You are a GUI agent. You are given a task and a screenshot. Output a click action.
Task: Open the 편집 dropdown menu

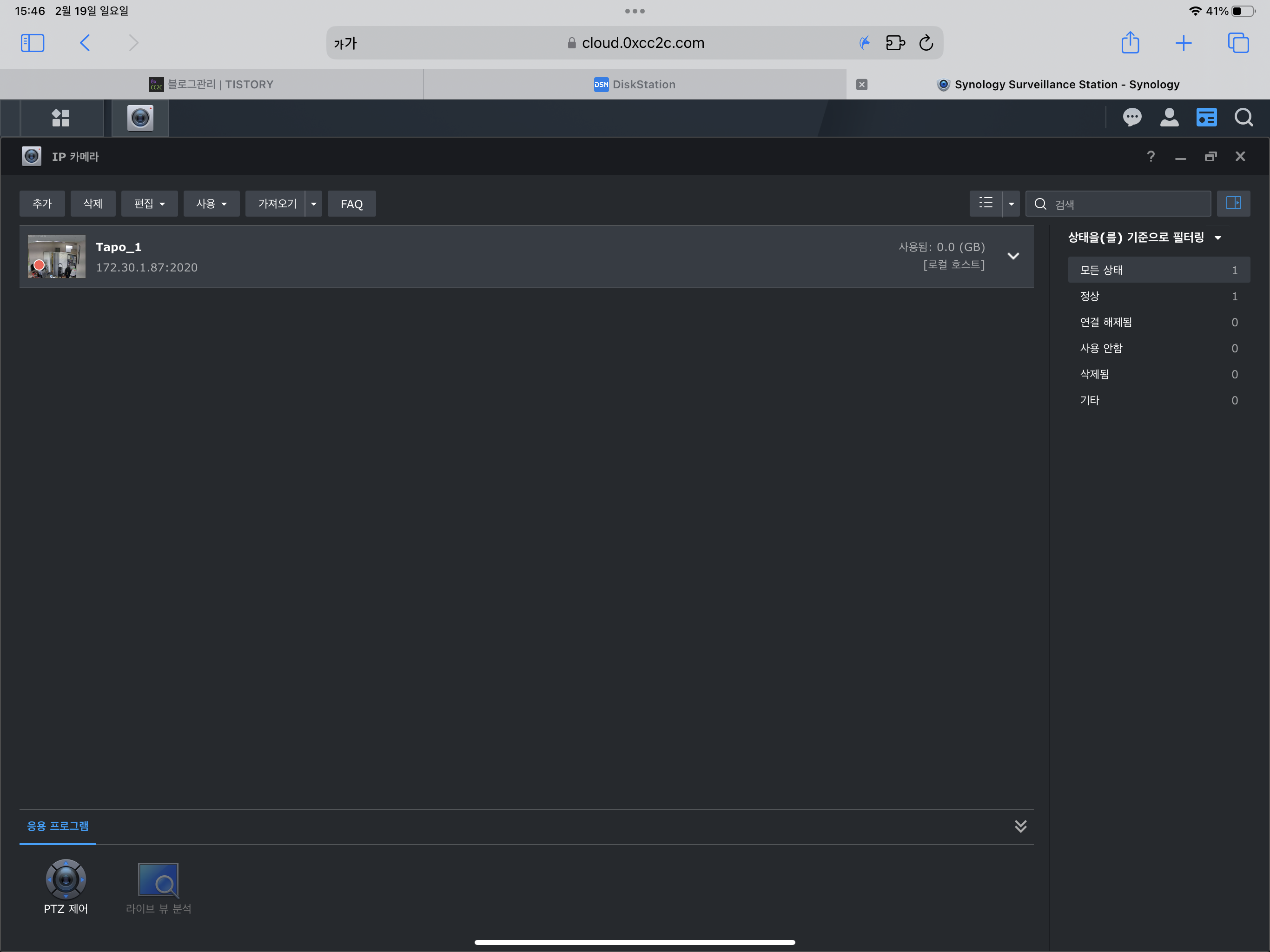coord(149,204)
